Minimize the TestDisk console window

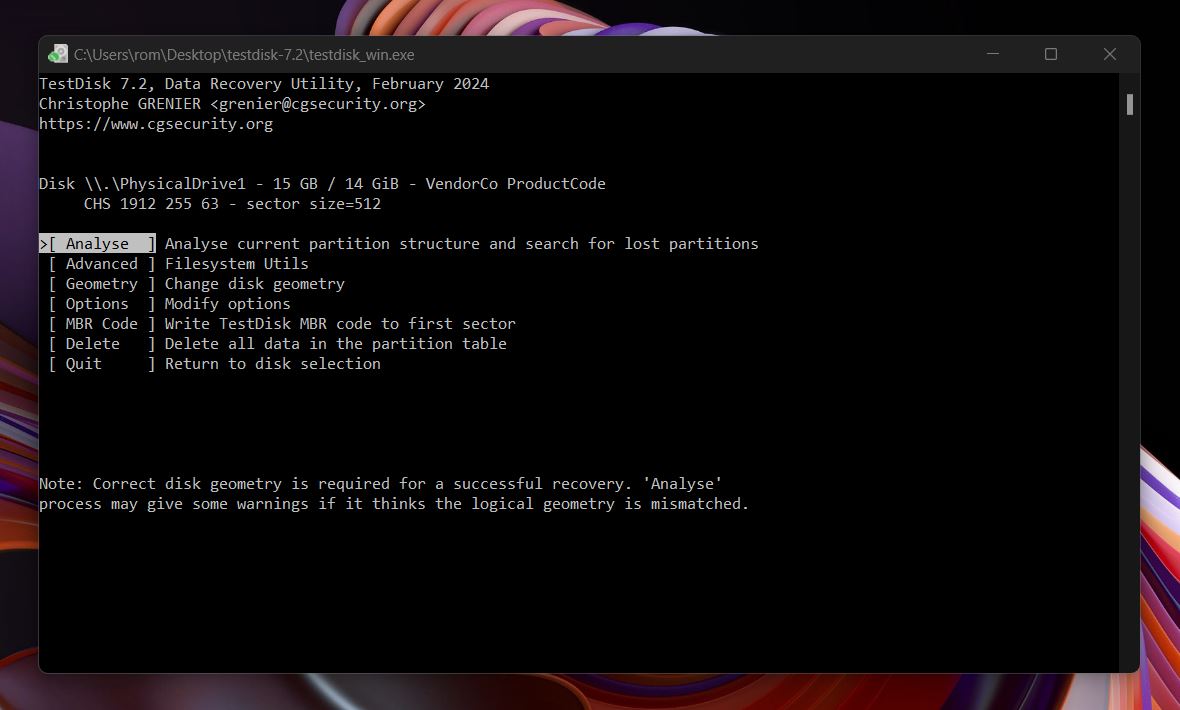click(x=993, y=54)
